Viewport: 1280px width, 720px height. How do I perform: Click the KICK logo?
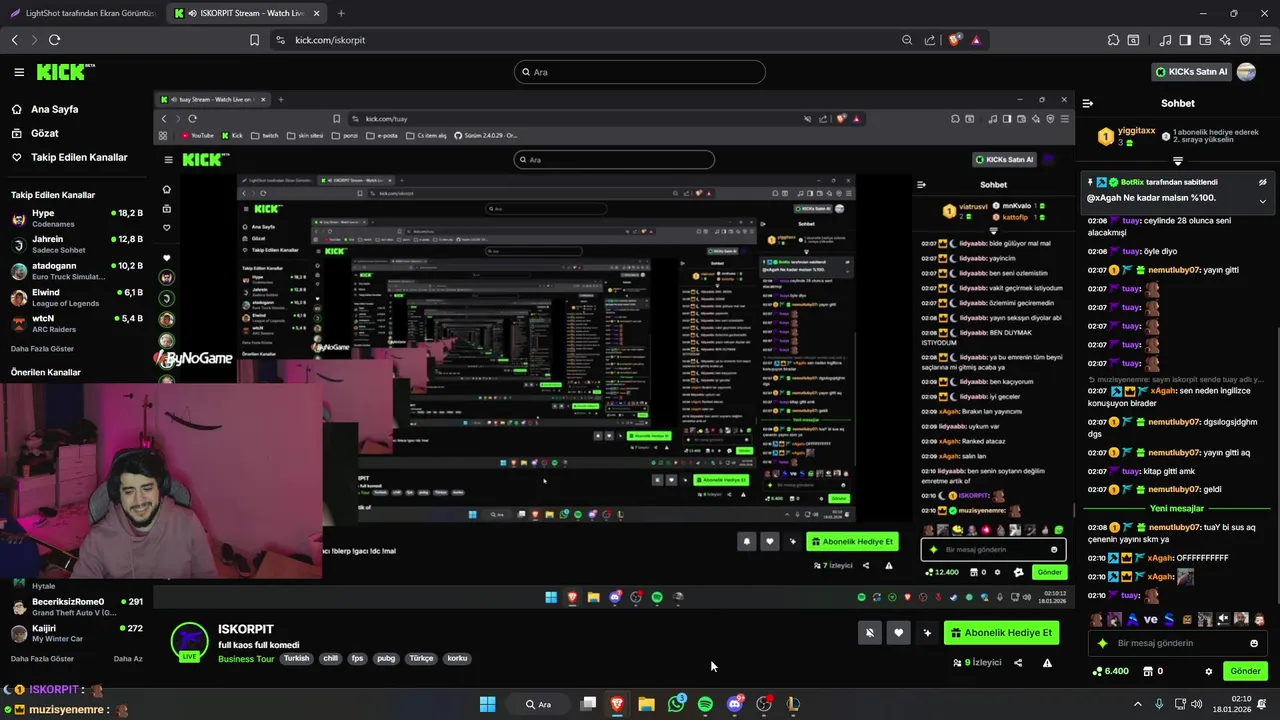pyautogui.click(x=66, y=72)
